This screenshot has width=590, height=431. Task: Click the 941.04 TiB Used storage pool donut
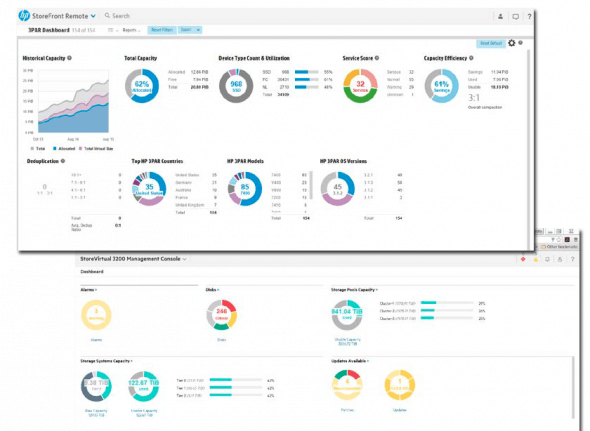click(x=347, y=315)
